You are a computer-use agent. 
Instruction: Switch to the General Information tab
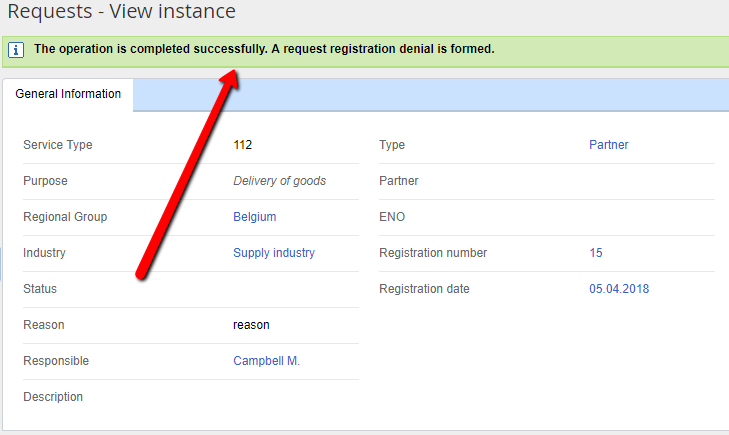[x=68, y=94]
